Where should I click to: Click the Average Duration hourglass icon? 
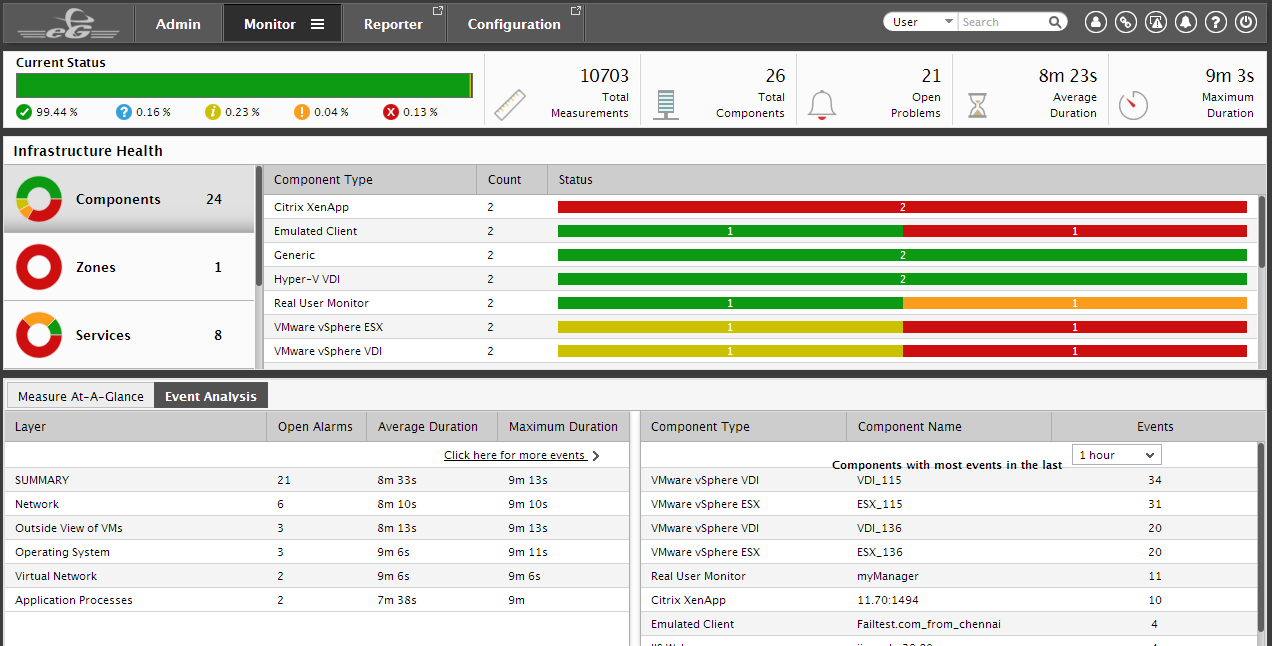tap(977, 105)
